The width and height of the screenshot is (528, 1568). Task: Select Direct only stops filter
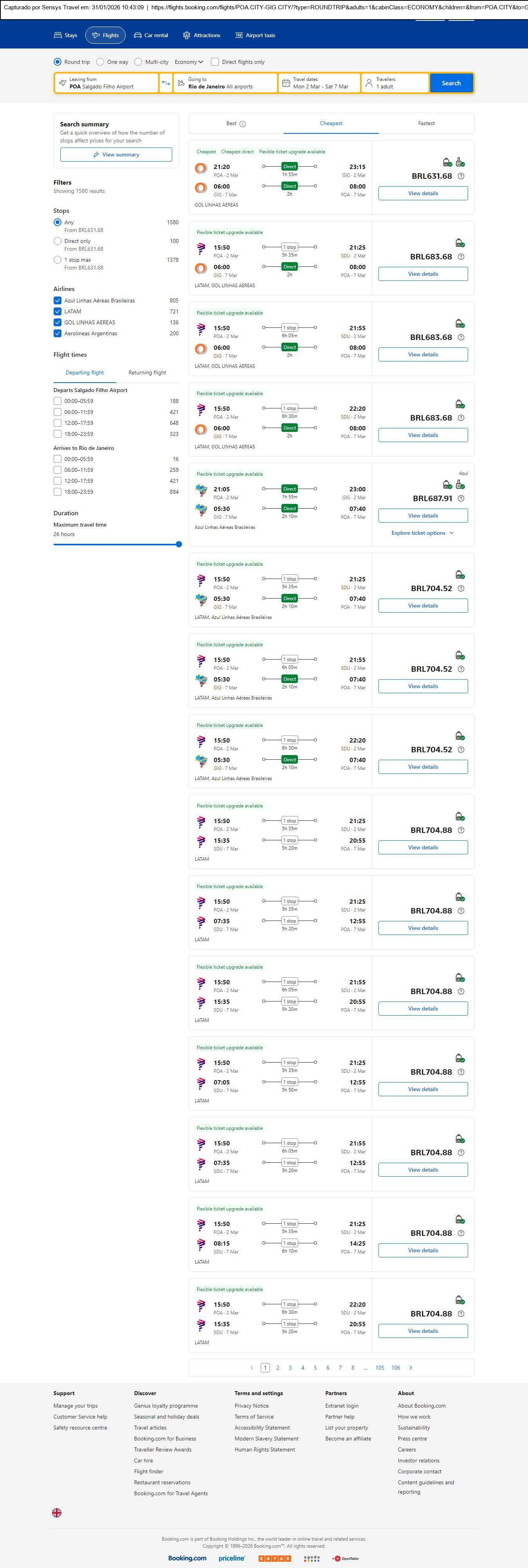pos(57,241)
